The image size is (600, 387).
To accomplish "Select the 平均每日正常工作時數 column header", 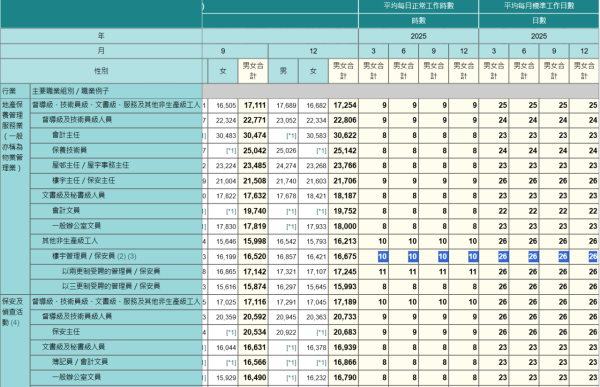I will coord(418,6).
